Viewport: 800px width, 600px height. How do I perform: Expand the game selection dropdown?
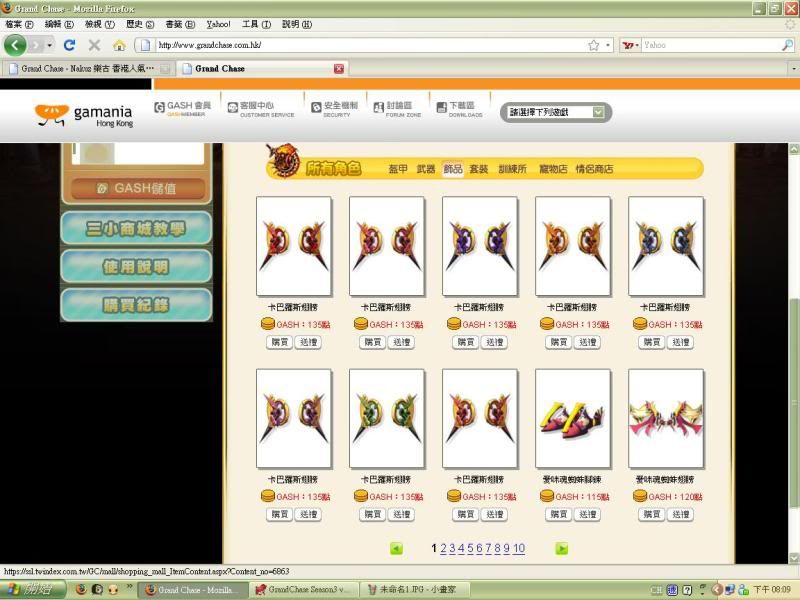click(598, 112)
